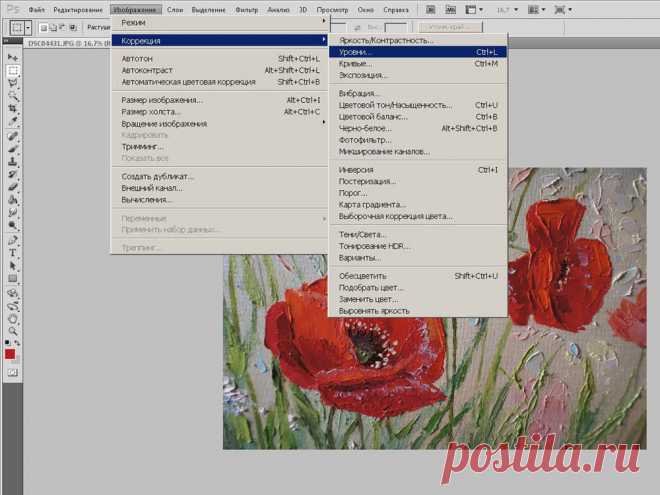Viewport: 660px width, 495px height.
Task: Choose Автотон command
Action: coord(220,59)
